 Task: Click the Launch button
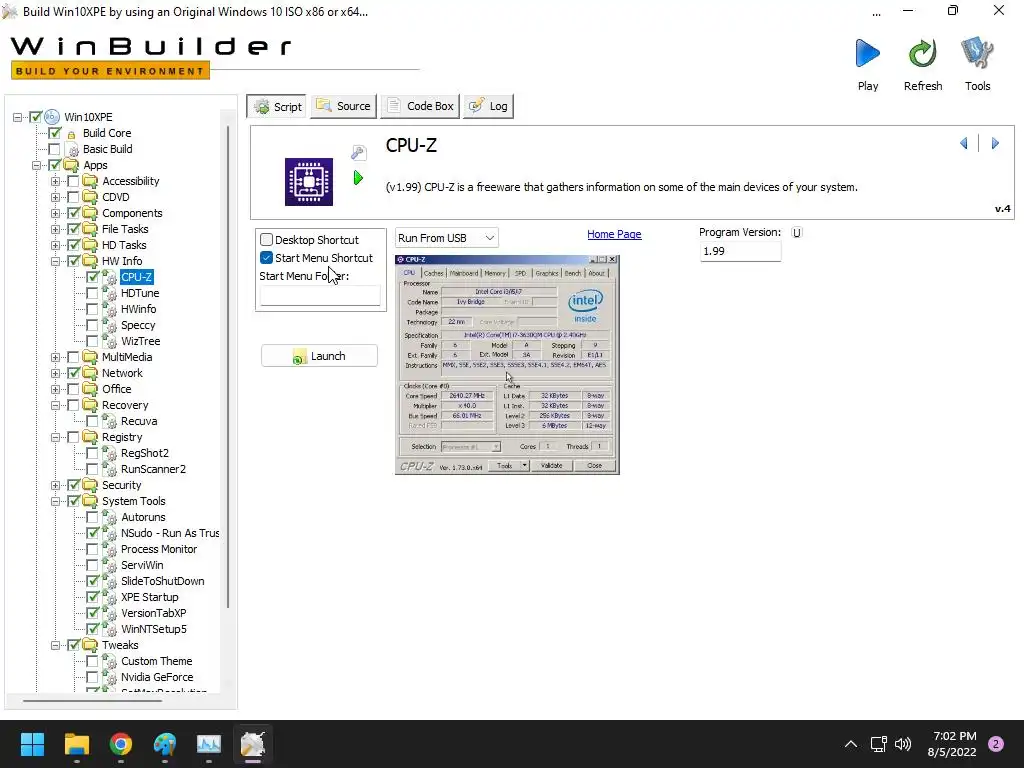pos(319,356)
